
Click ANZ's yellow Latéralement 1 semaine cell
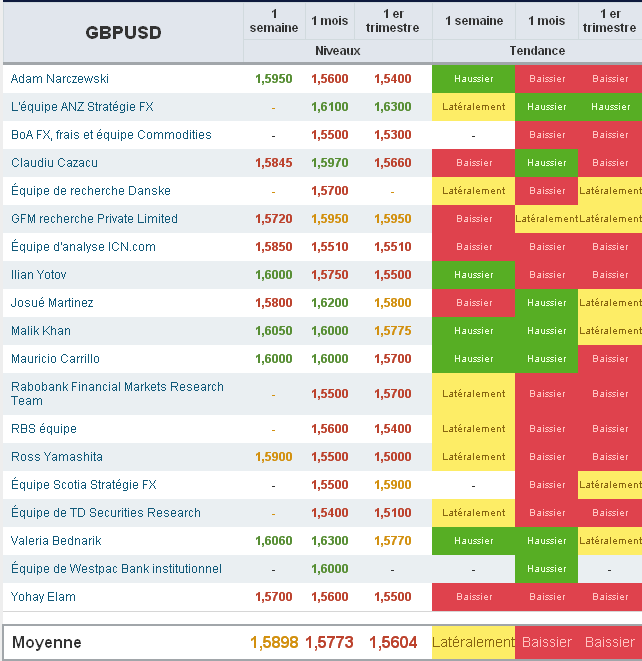(473, 107)
